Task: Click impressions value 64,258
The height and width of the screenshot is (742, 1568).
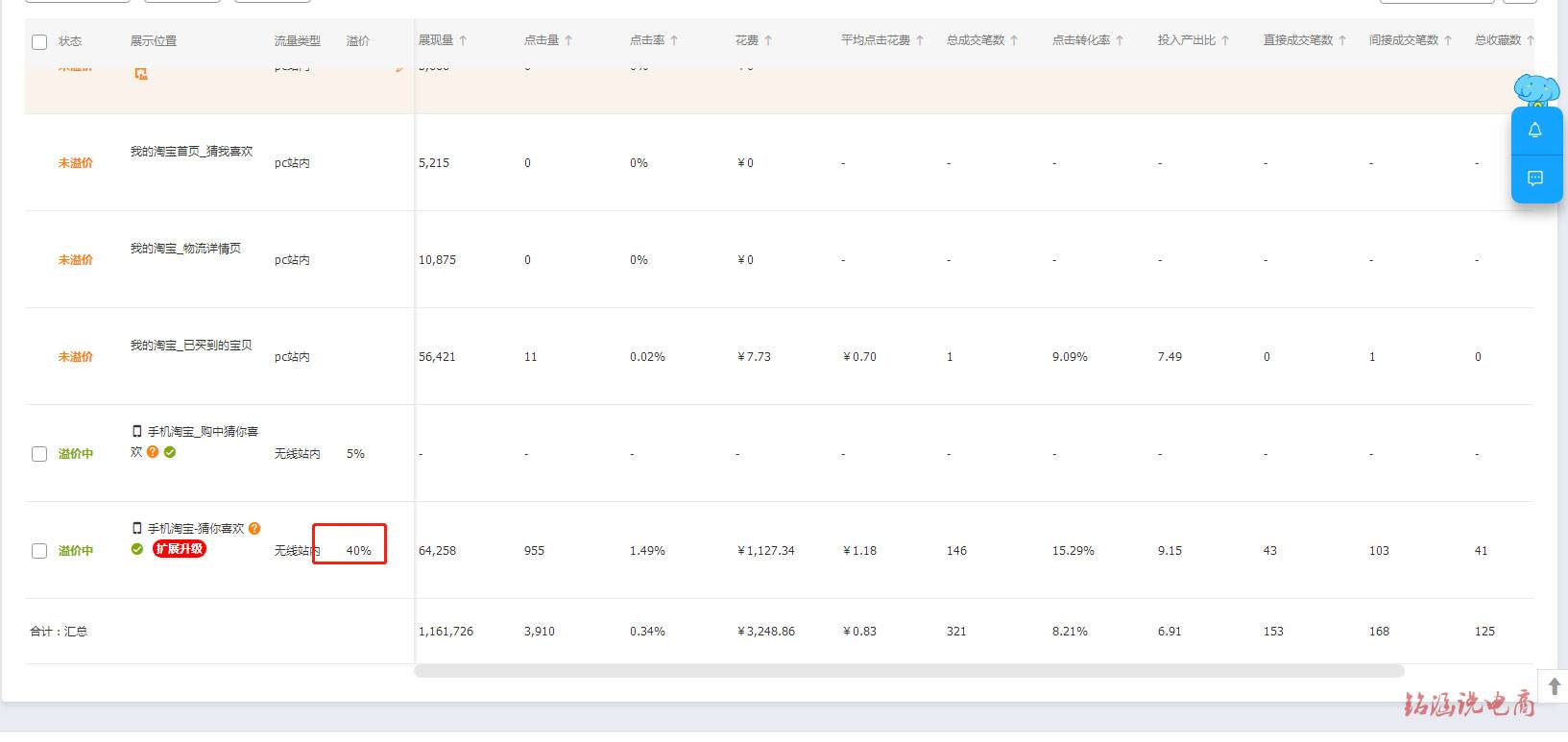Action: coord(438,551)
